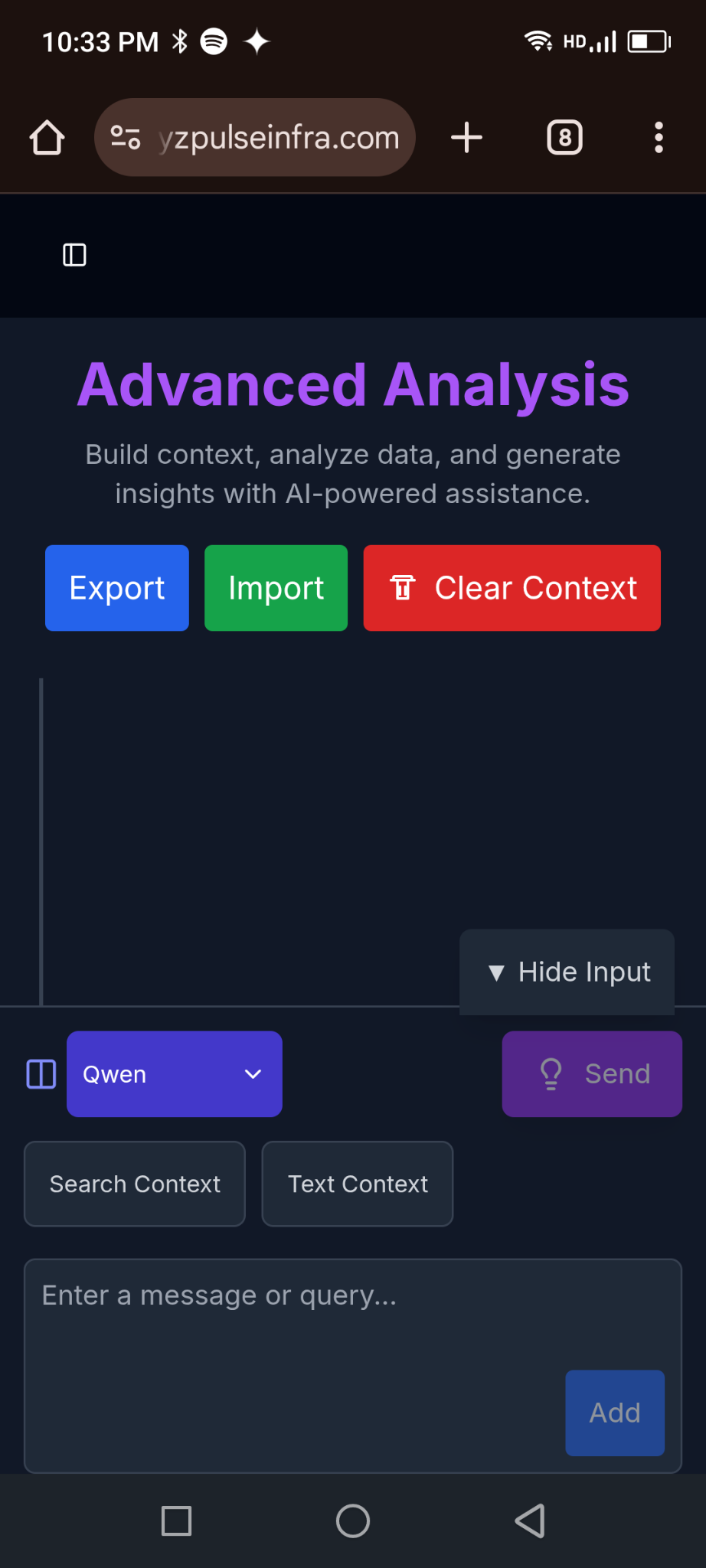This screenshot has width=706, height=1568.
Task: Open the browser three-dot menu
Action: (x=659, y=138)
